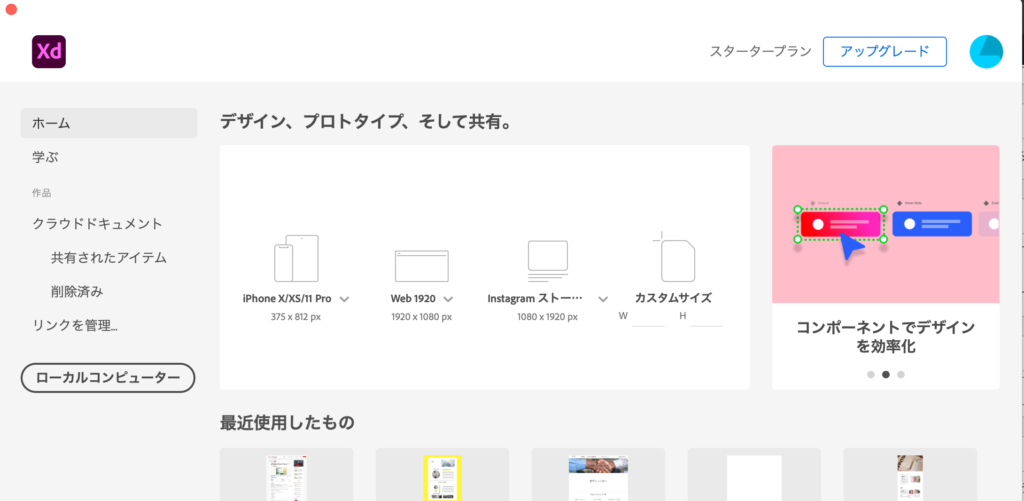Select the Web 1920 artboard icon
Screen dimensions: 1024x501
(x=421, y=265)
